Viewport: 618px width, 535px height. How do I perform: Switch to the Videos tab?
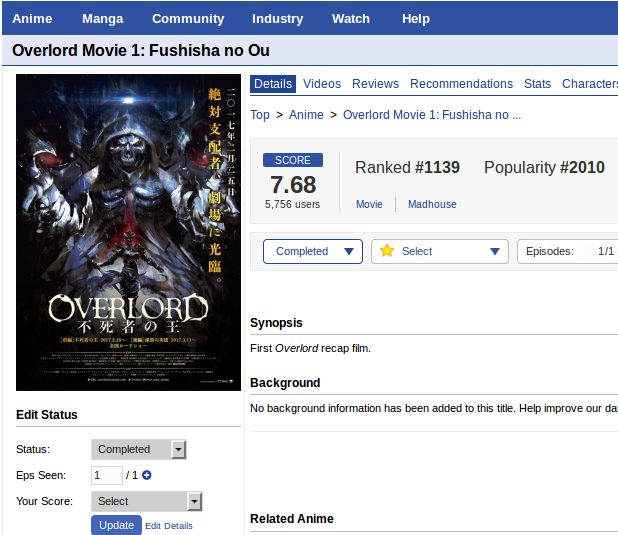click(x=322, y=84)
